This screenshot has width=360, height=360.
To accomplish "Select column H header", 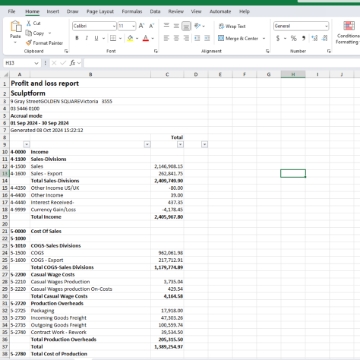I will tap(293, 74).
